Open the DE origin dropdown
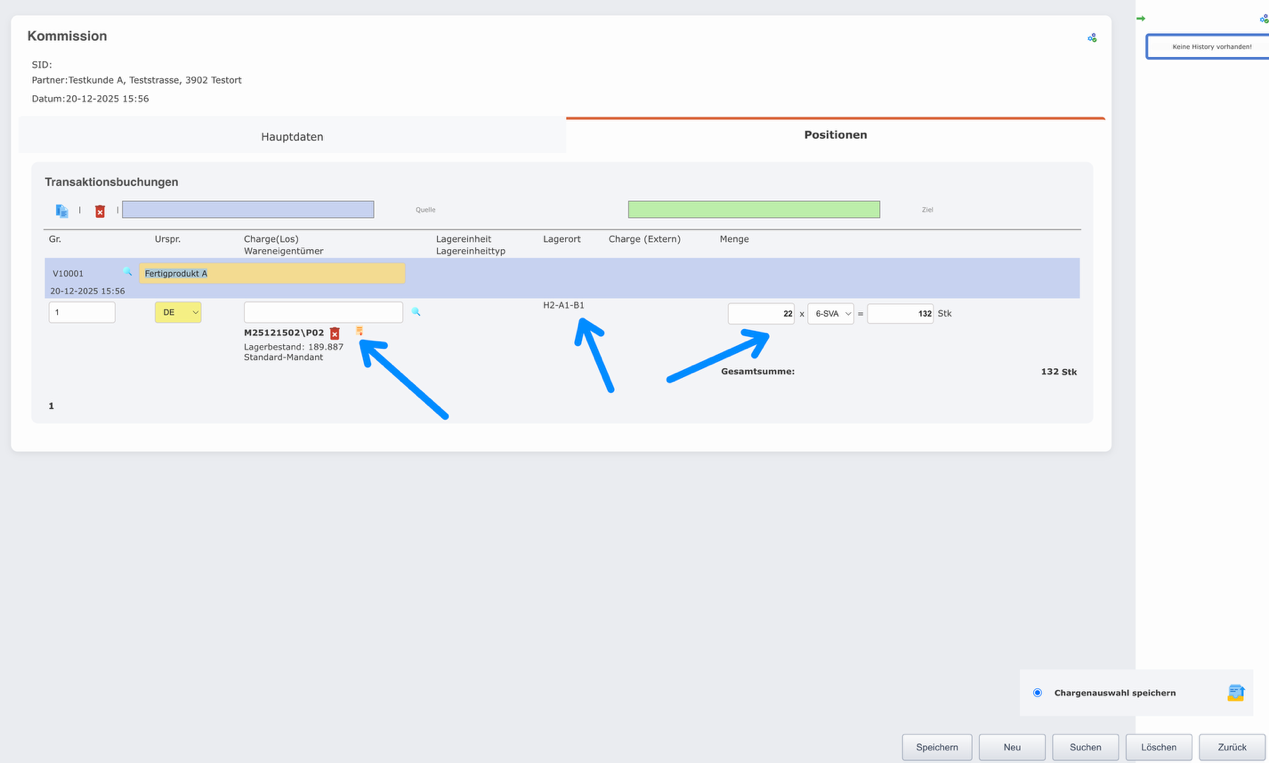The width and height of the screenshot is (1269, 763). click(x=178, y=313)
